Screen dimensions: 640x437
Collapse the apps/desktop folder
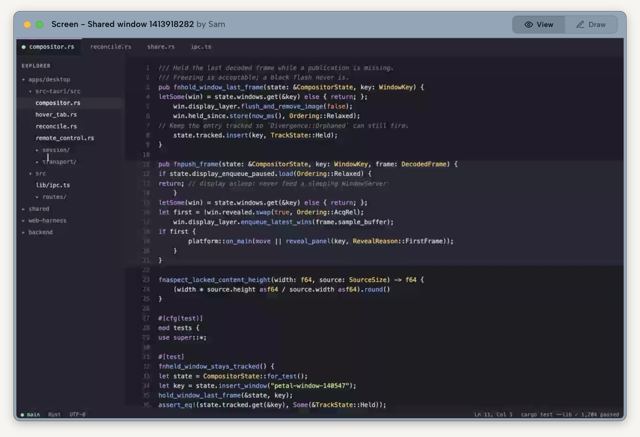click(46, 80)
